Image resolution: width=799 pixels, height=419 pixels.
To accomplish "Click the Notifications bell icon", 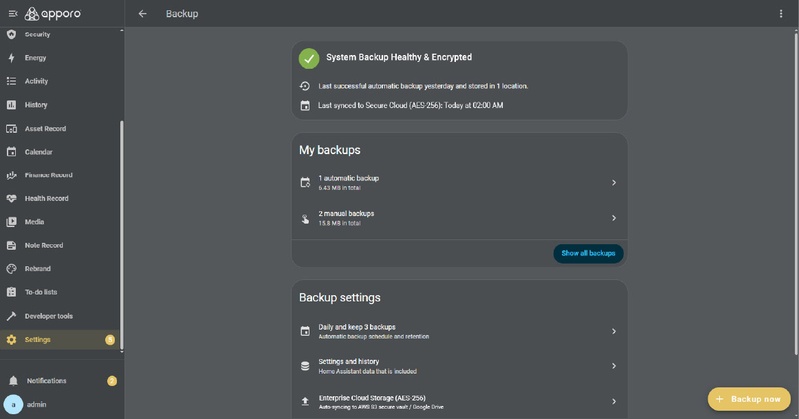I will [x=13, y=381].
